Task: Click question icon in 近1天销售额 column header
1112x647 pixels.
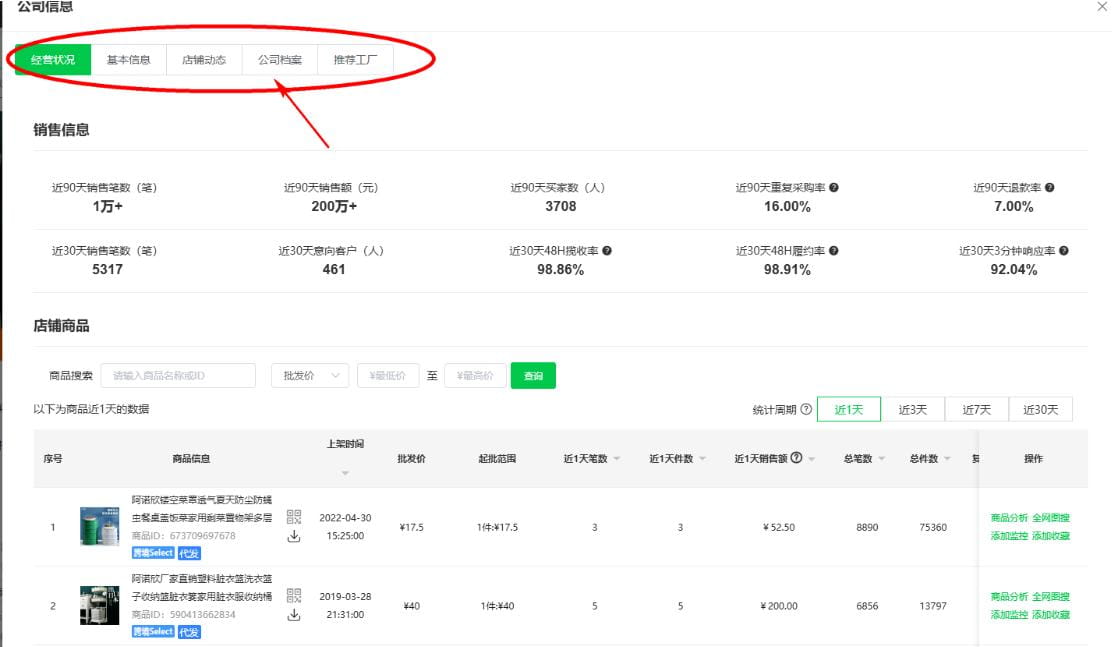Action: click(x=796, y=458)
